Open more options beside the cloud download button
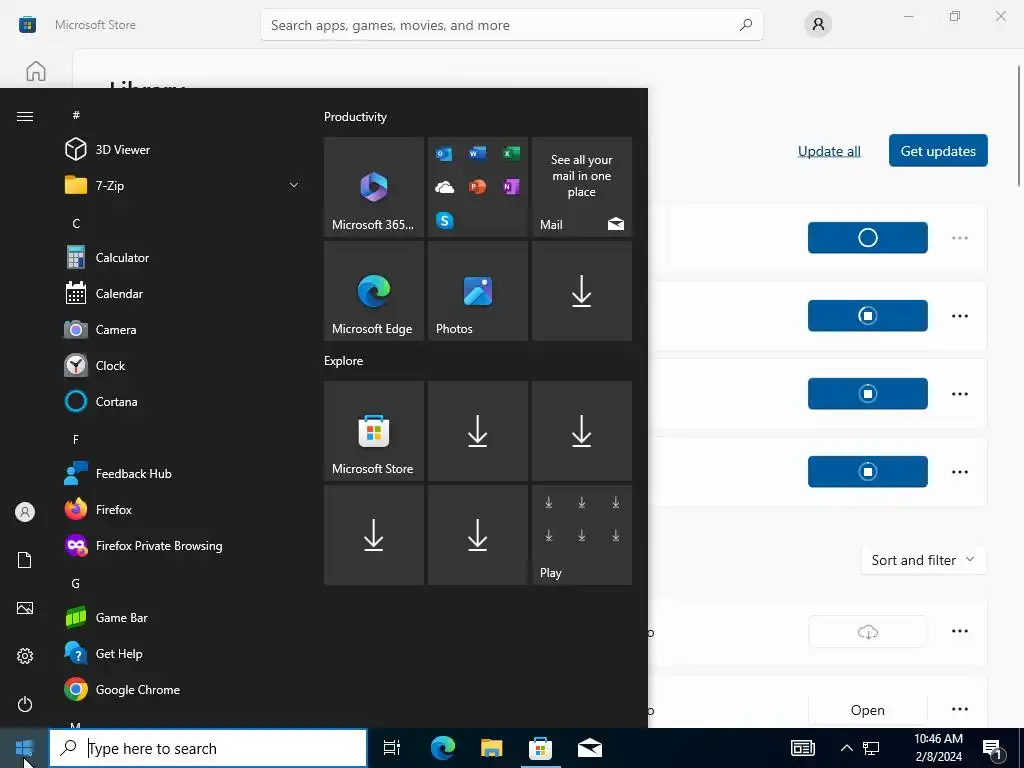This screenshot has width=1024, height=768. [960, 631]
